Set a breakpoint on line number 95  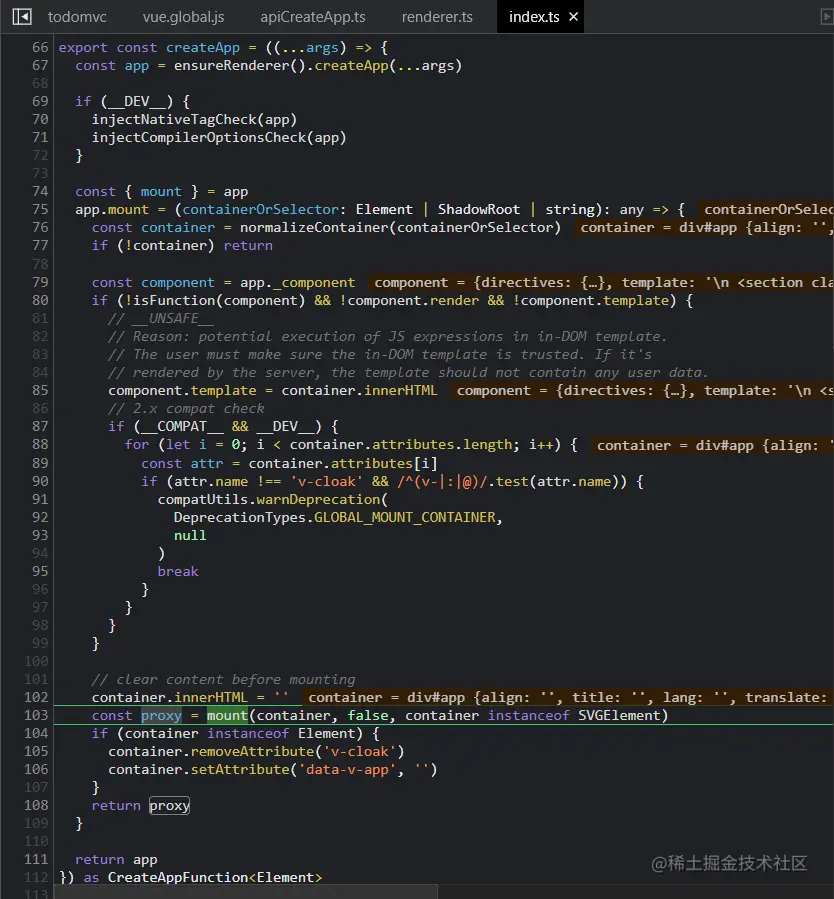click(40, 571)
